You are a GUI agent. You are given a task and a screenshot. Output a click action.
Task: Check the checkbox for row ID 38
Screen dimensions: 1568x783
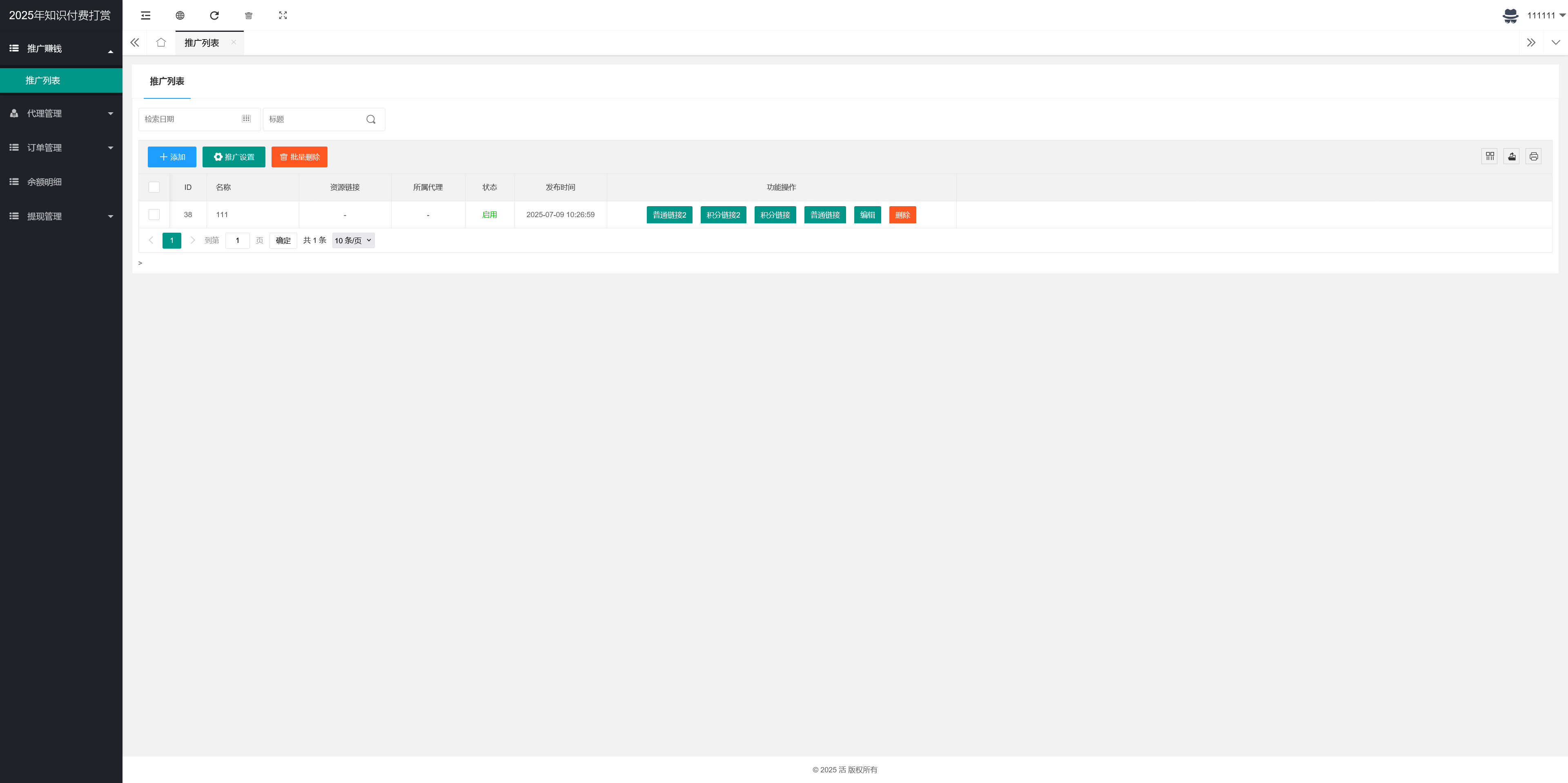[x=154, y=215]
